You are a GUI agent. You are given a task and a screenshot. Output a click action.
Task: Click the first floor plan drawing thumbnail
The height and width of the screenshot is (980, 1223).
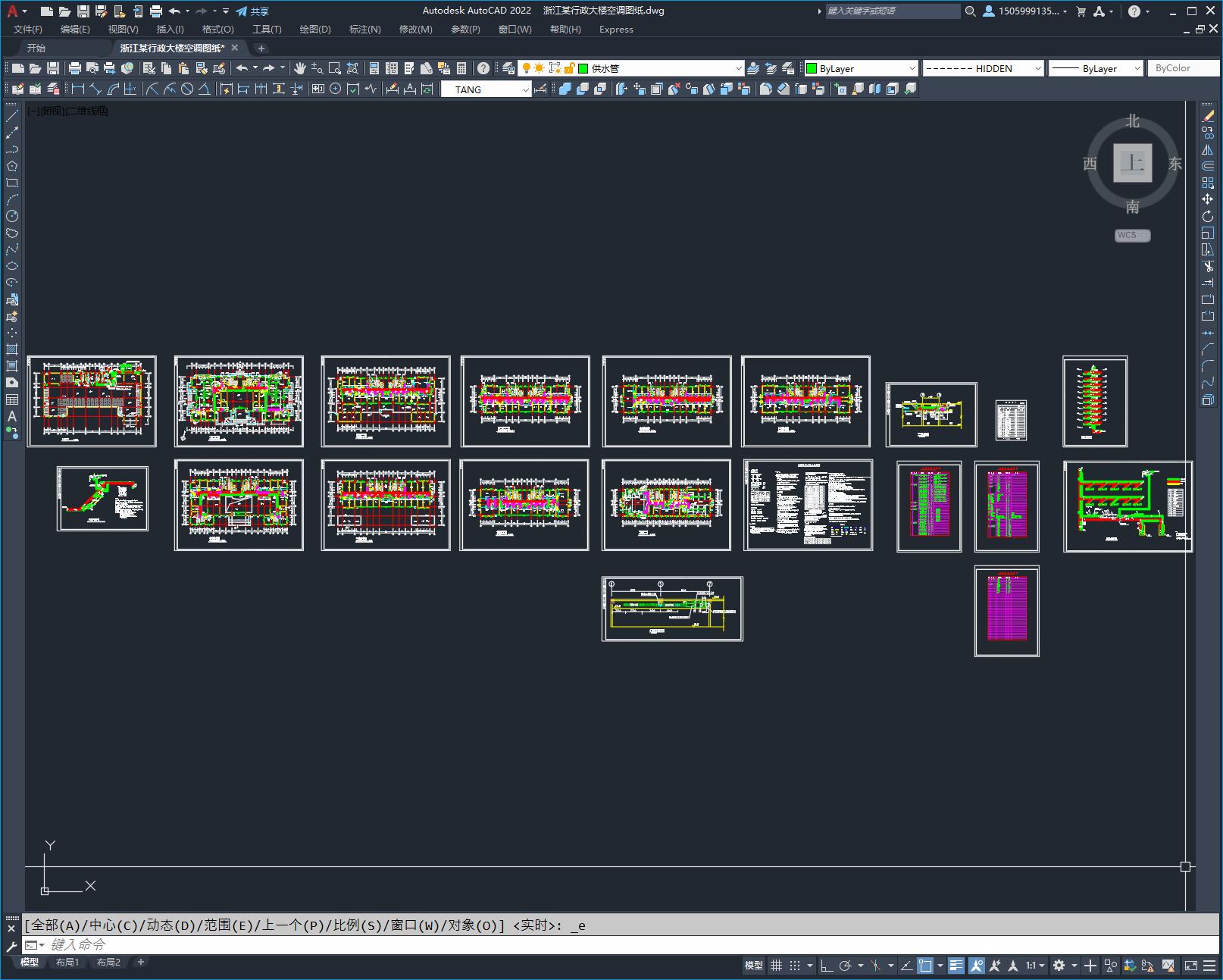click(92, 401)
